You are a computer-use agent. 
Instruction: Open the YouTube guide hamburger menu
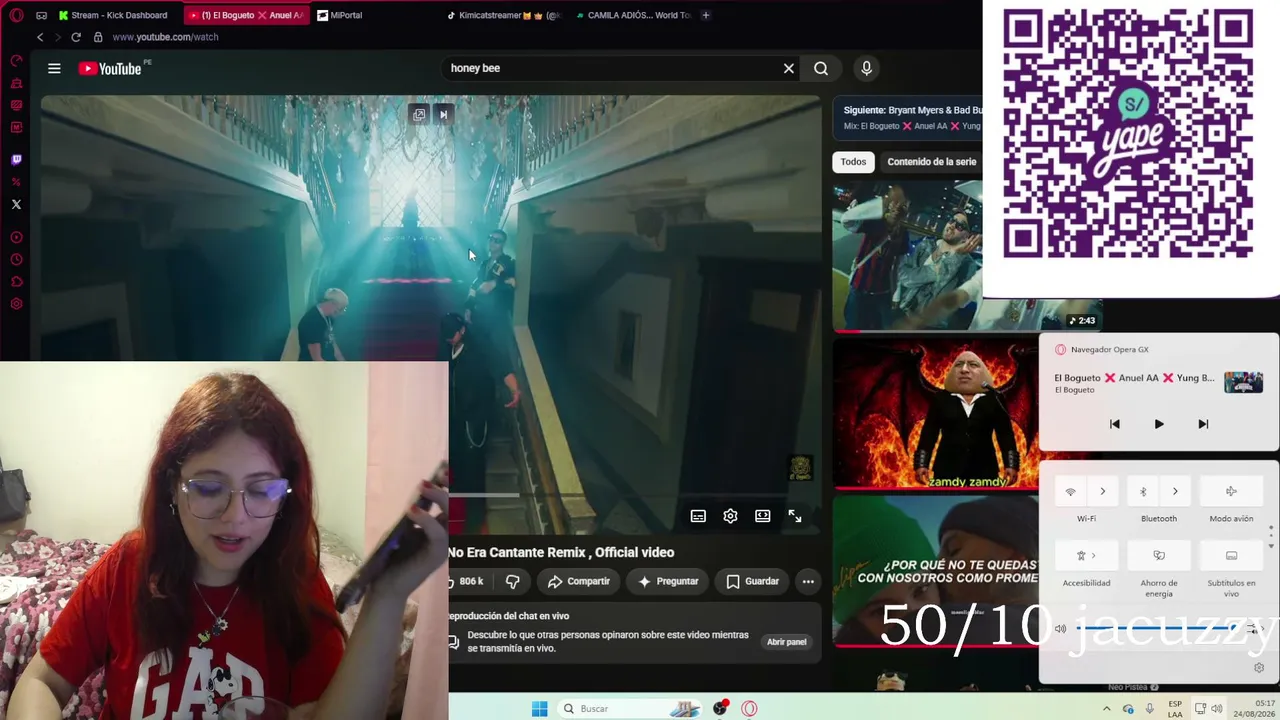[54, 68]
